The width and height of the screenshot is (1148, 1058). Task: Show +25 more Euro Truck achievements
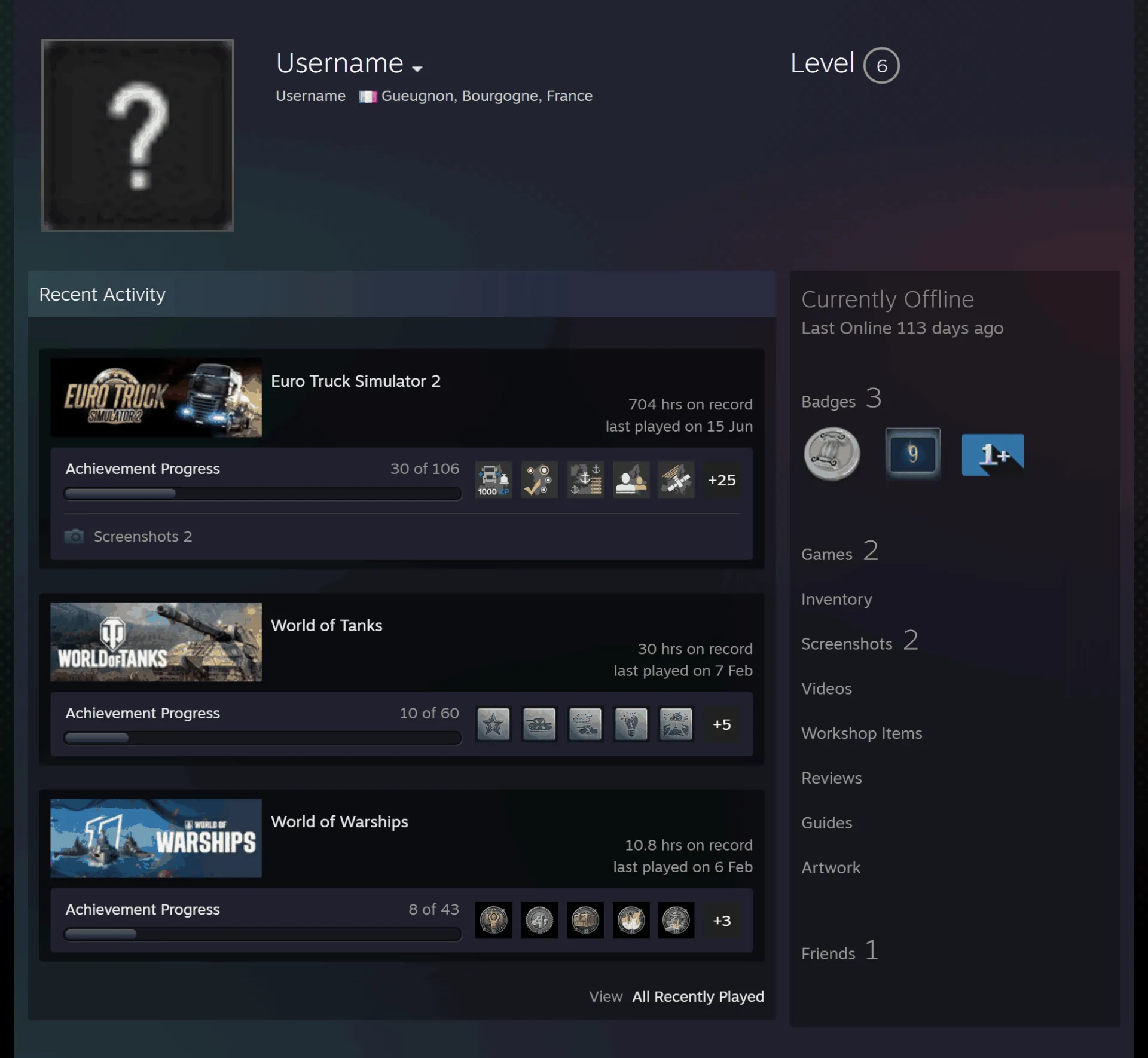(x=722, y=480)
